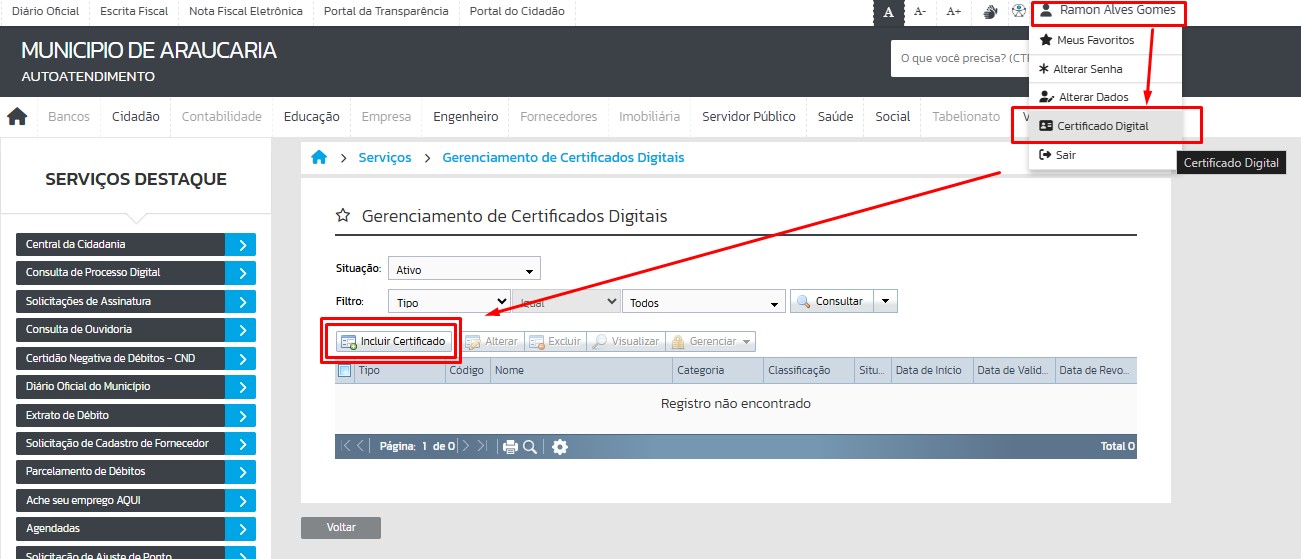Open grid settings via the gear icon
The width and height of the screenshot is (1301, 559).
(x=560, y=447)
